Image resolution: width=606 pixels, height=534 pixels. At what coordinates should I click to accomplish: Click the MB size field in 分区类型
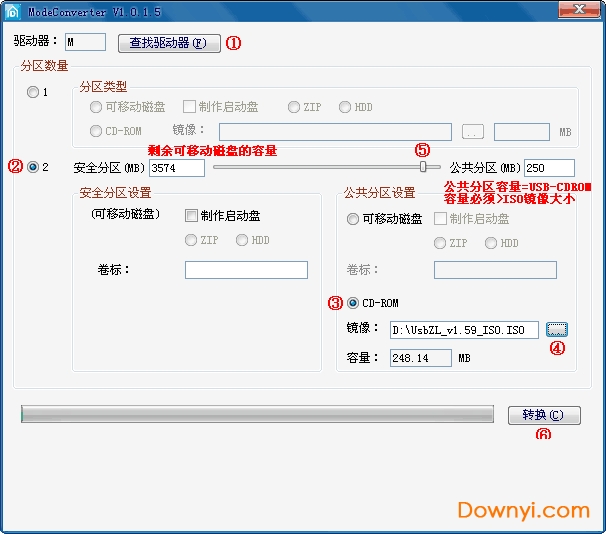(x=522, y=132)
